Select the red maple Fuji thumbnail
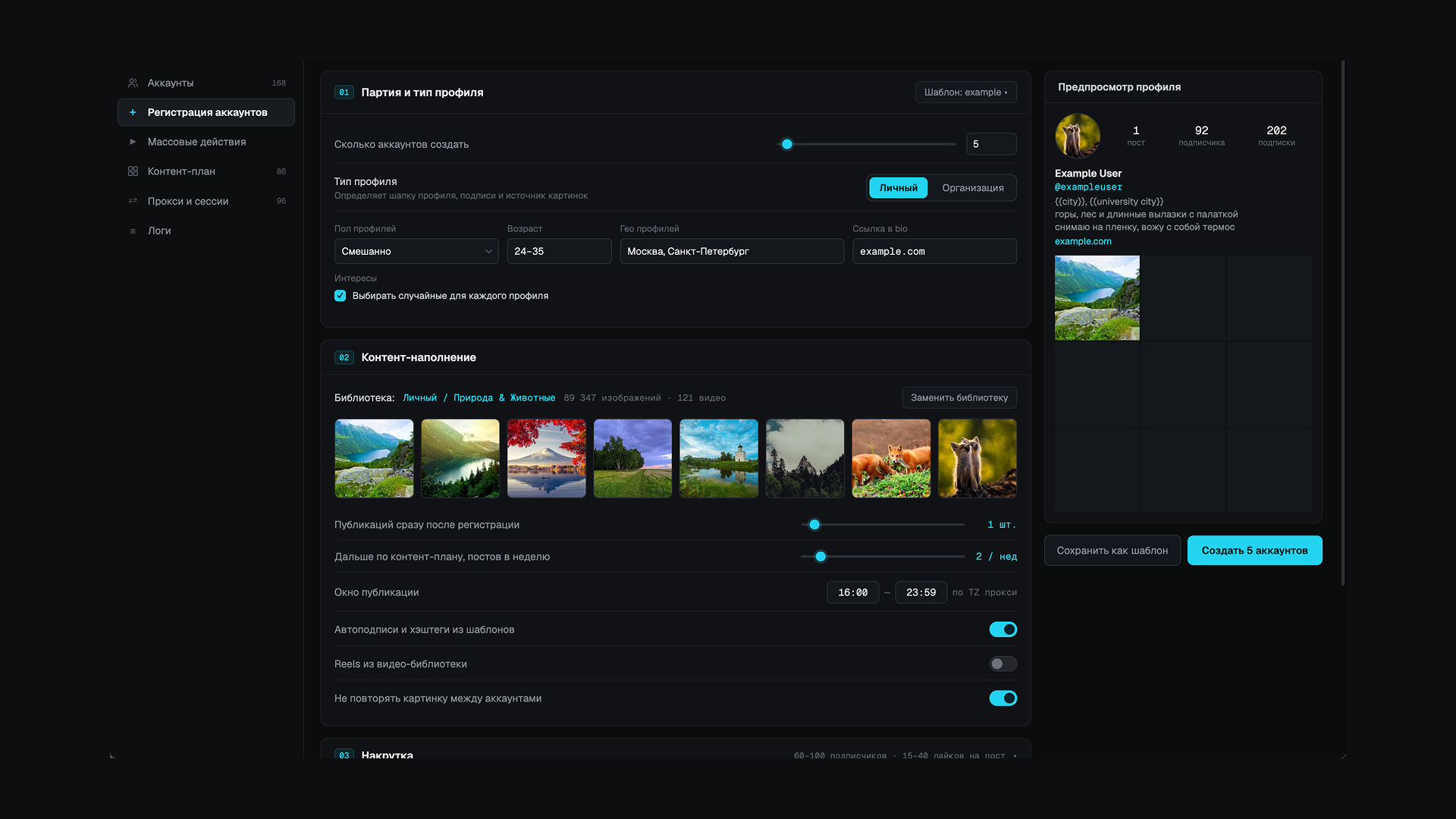 tap(547, 458)
